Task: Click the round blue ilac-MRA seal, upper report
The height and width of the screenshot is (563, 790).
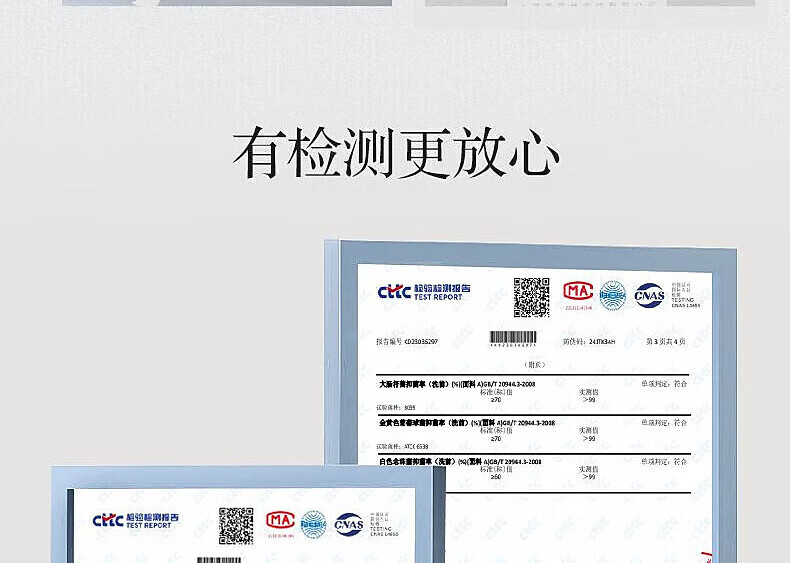Action: tap(612, 295)
